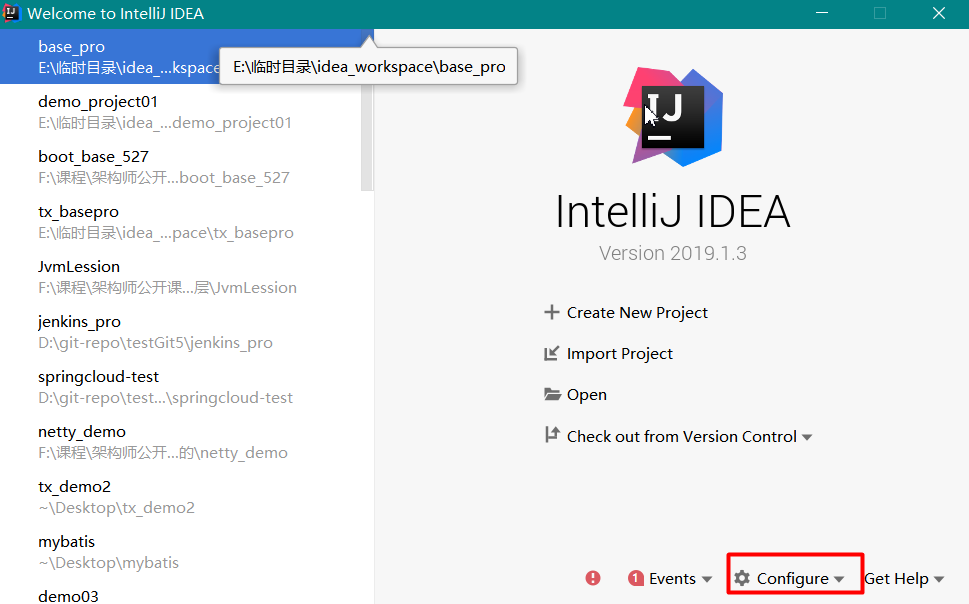Screen dimensions: 969x604
Task: Click the plus icon beside Create New Project
Action: click(x=551, y=312)
